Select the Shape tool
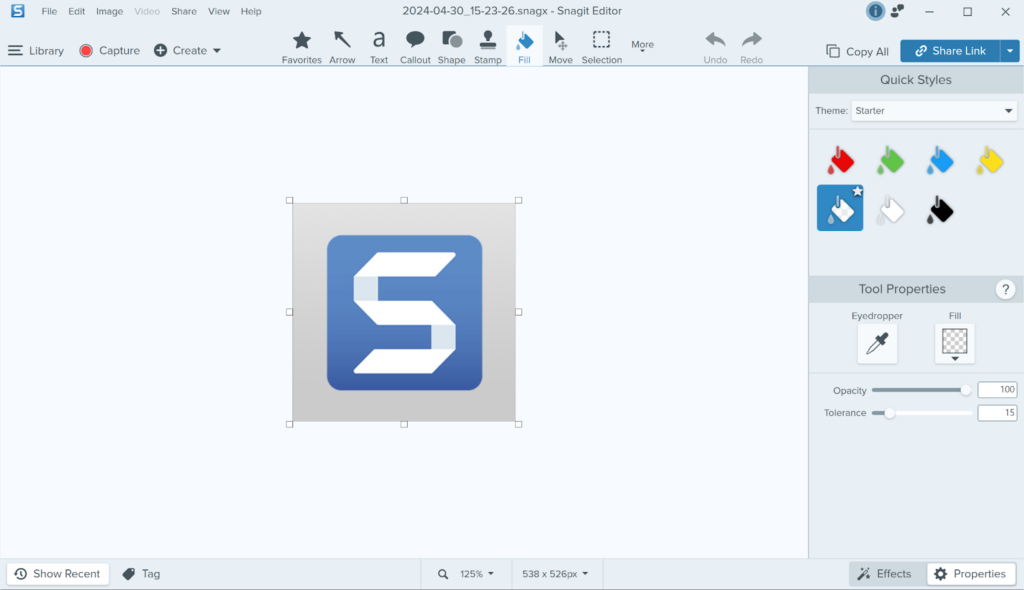This screenshot has width=1024, height=590. pyautogui.click(x=451, y=45)
